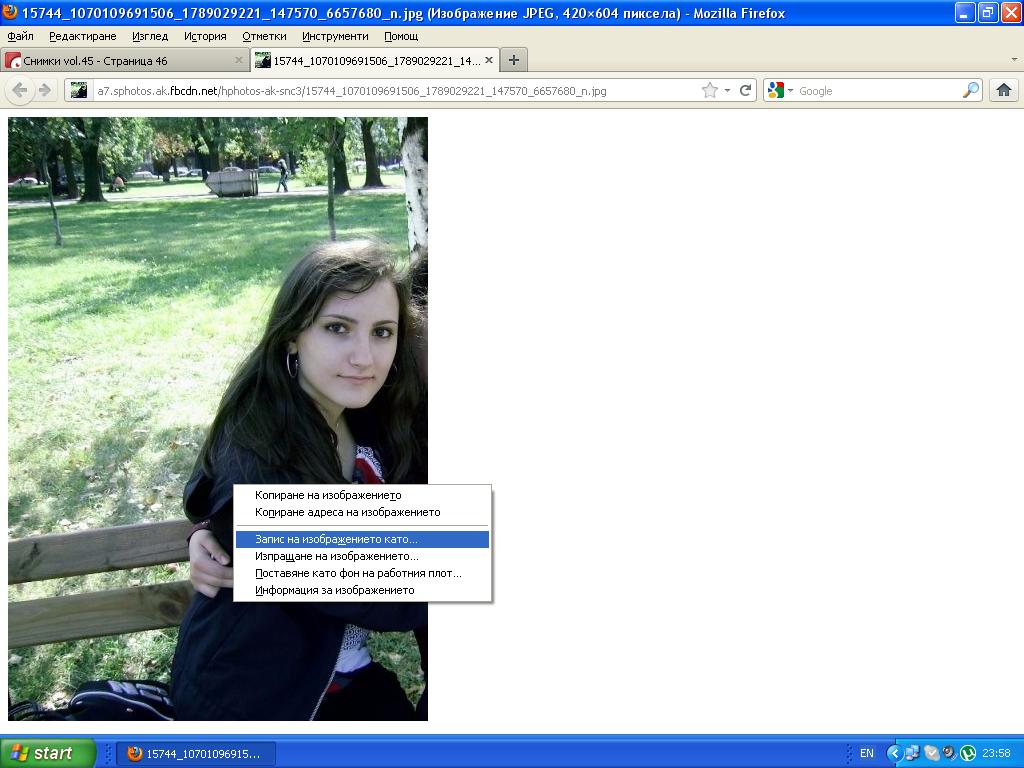Open the Отметки menu
The height and width of the screenshot is (768, 1024).
tap(264, 36)
